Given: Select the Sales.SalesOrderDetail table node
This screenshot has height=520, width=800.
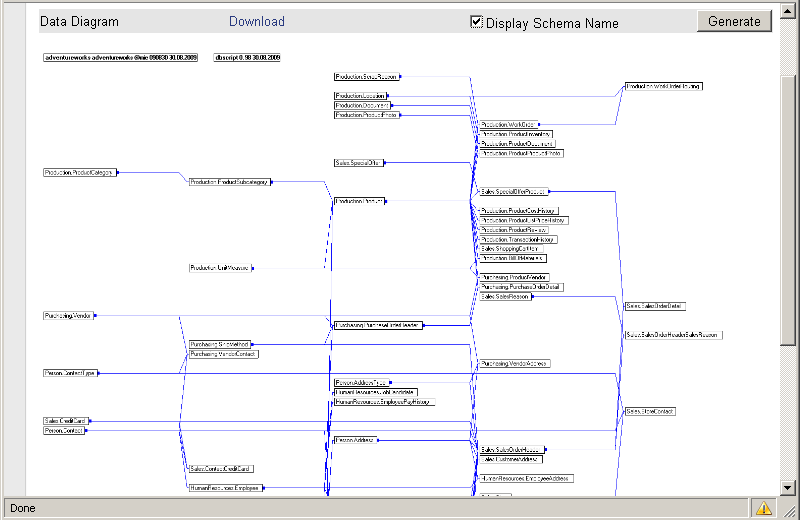Looking at the screenshot, I should tap(655, 306).
